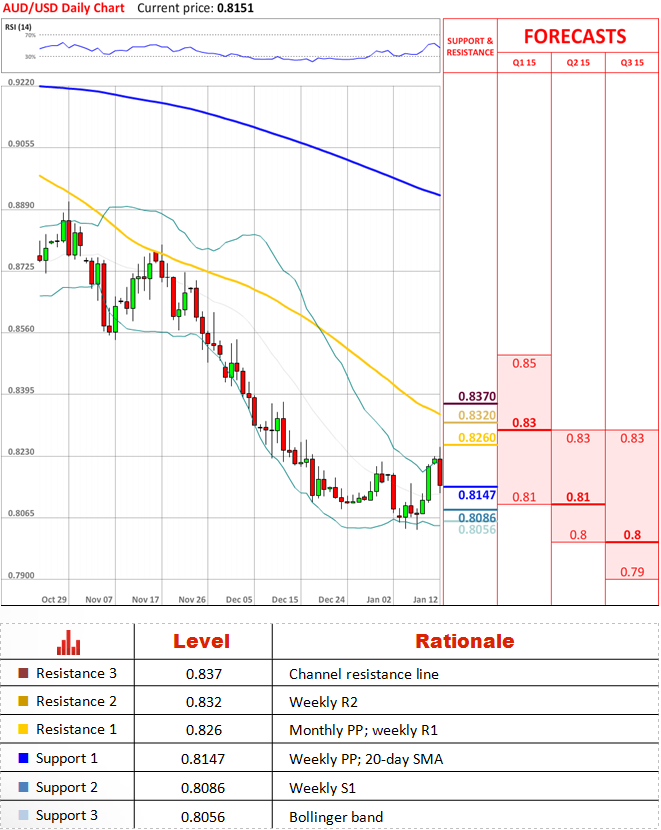Click the Dec 05 date axis label
This screenshot has width=661, height=830.
pos(239,600)
